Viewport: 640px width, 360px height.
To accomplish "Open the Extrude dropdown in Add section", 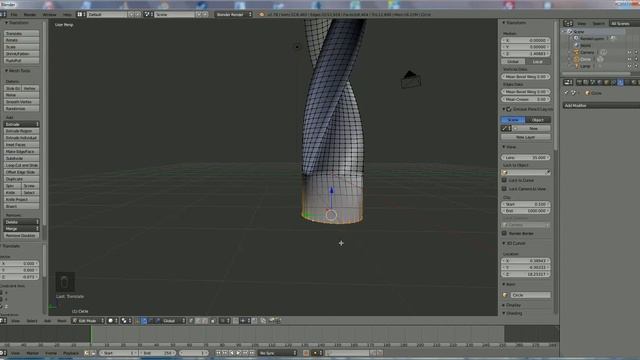I will click(21, 124).
